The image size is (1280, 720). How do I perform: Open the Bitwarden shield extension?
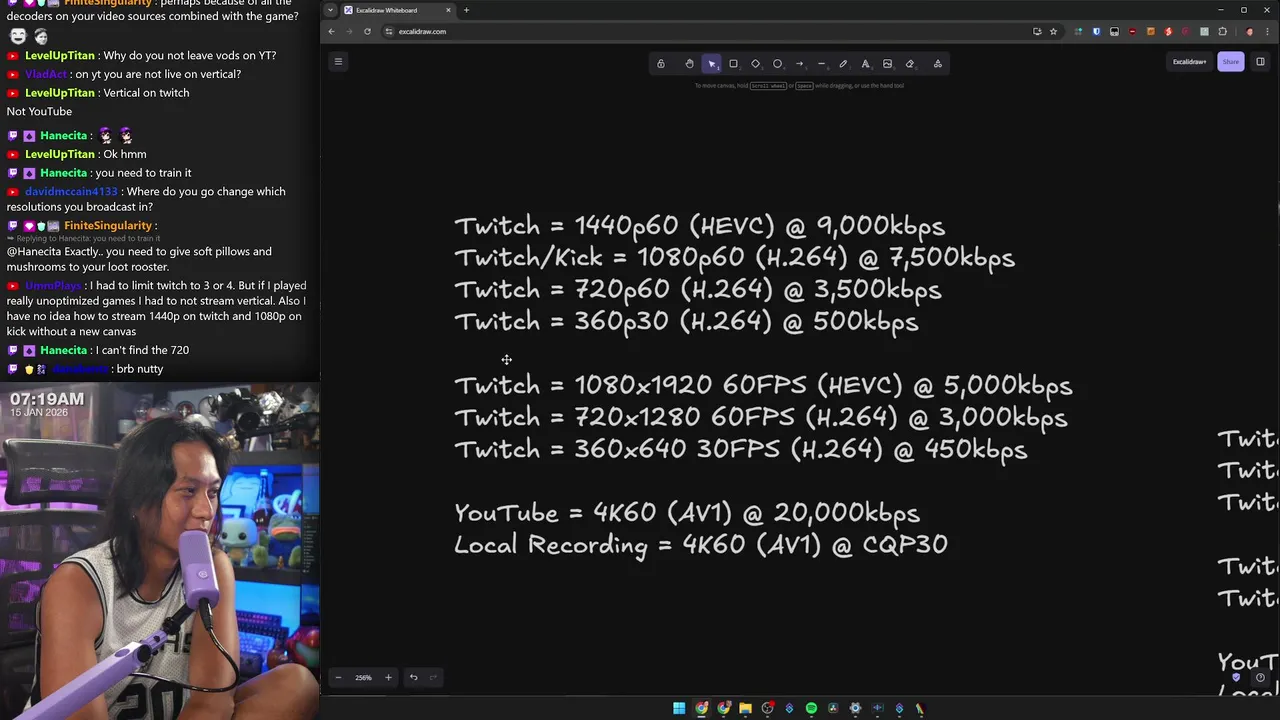point(1096,31)
